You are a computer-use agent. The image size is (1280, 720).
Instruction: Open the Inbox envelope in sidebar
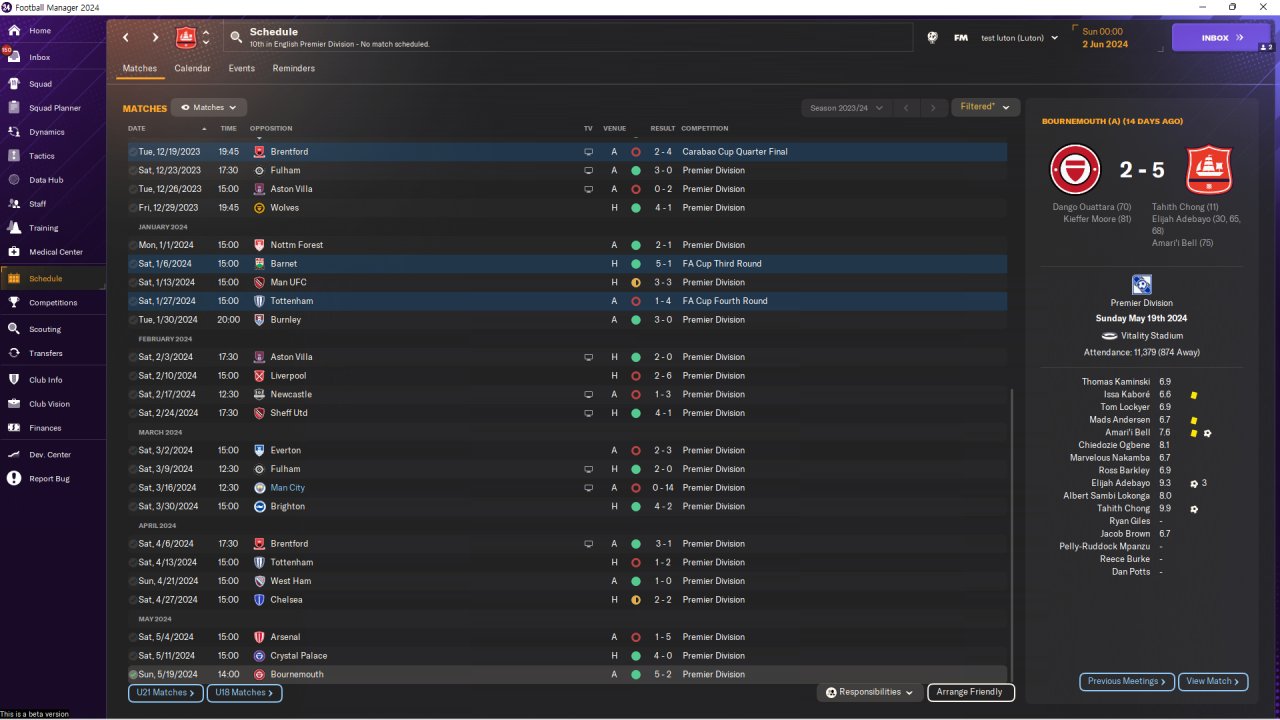(x=14, y=57)
